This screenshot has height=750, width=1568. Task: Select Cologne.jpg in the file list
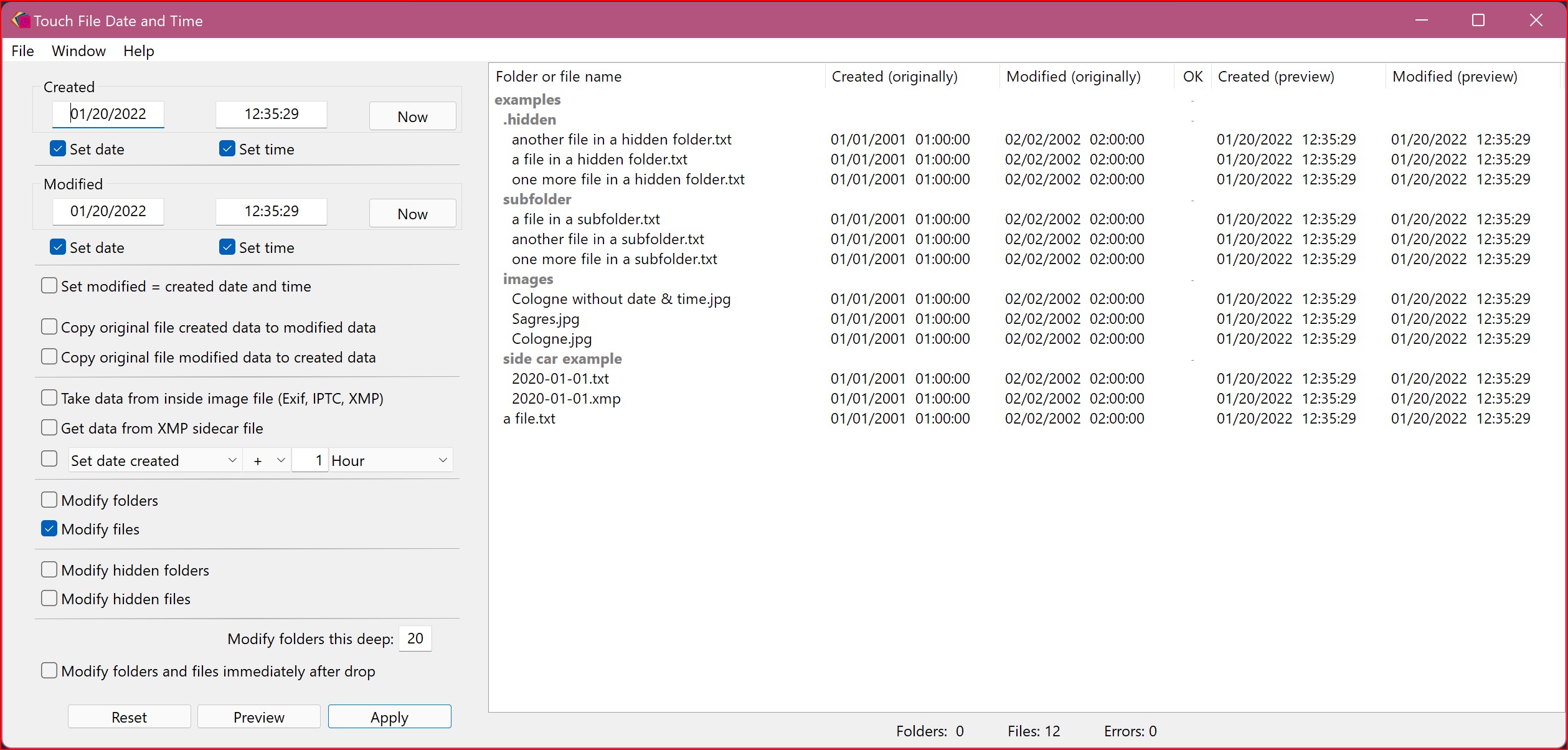click(x=552, y=339)
